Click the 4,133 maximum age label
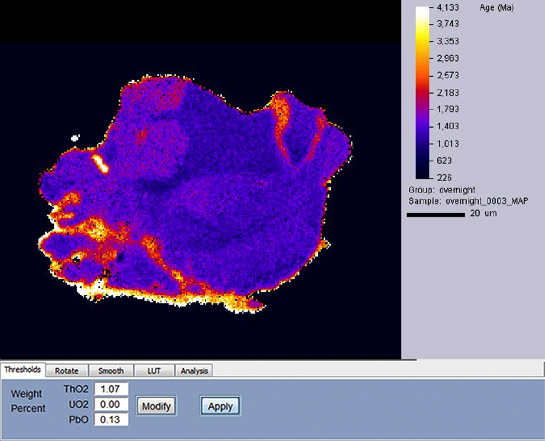The width and height of the screenshot is (545, 441). pyautogui.click(x=448, y=7)
